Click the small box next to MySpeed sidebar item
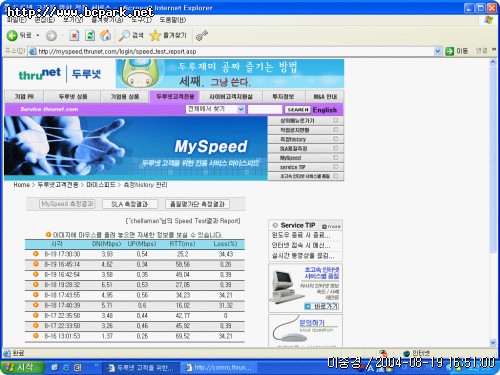 (x=335, y=157)
